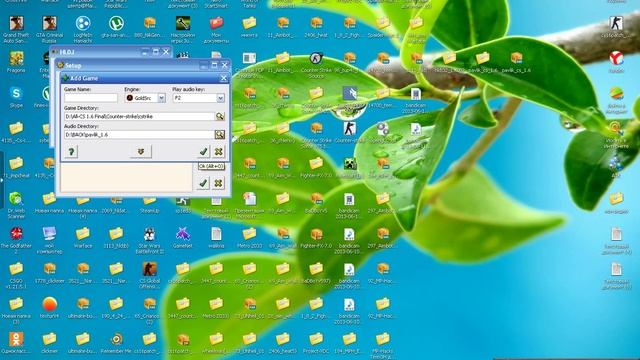Open the Одноклассники shortcut
This screenshot has height=360, width=640.
point(16,339)
